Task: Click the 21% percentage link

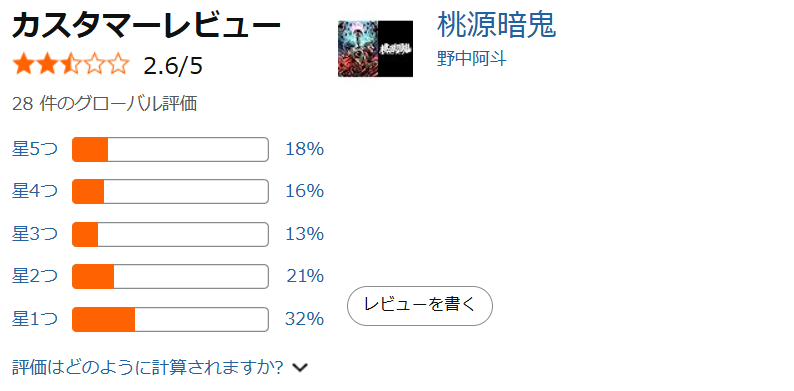Action: point(305,277)
